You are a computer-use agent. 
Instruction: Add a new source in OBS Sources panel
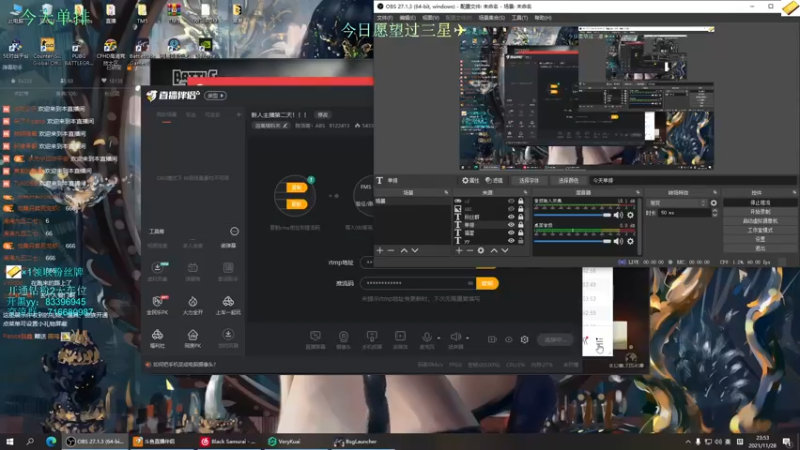coord(459,251)
